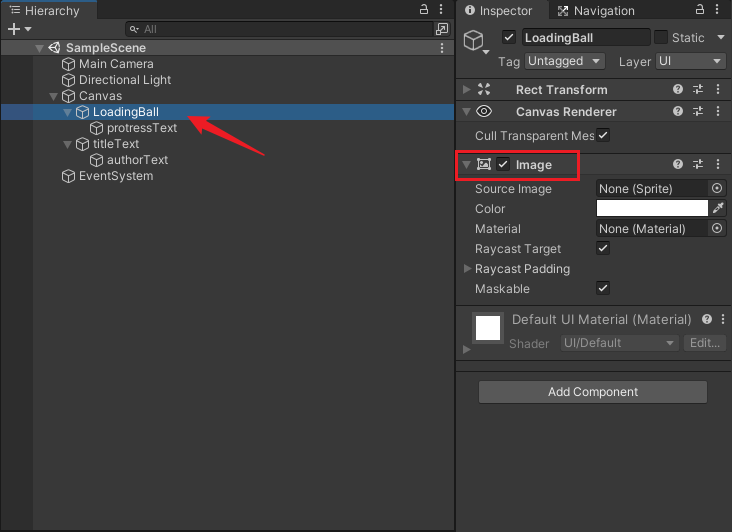Open Image component help reference
Image resolution: width=732 pixels, height=532 pixels.
tap(678, 164)
